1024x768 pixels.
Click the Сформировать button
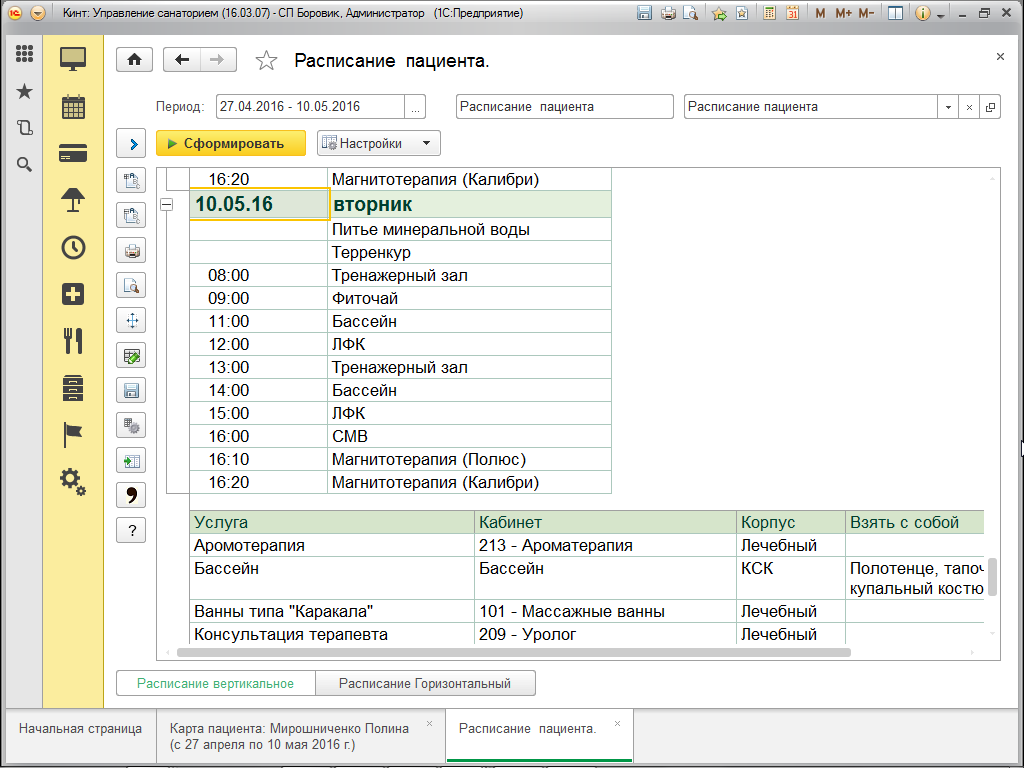(x=231, y=144)
